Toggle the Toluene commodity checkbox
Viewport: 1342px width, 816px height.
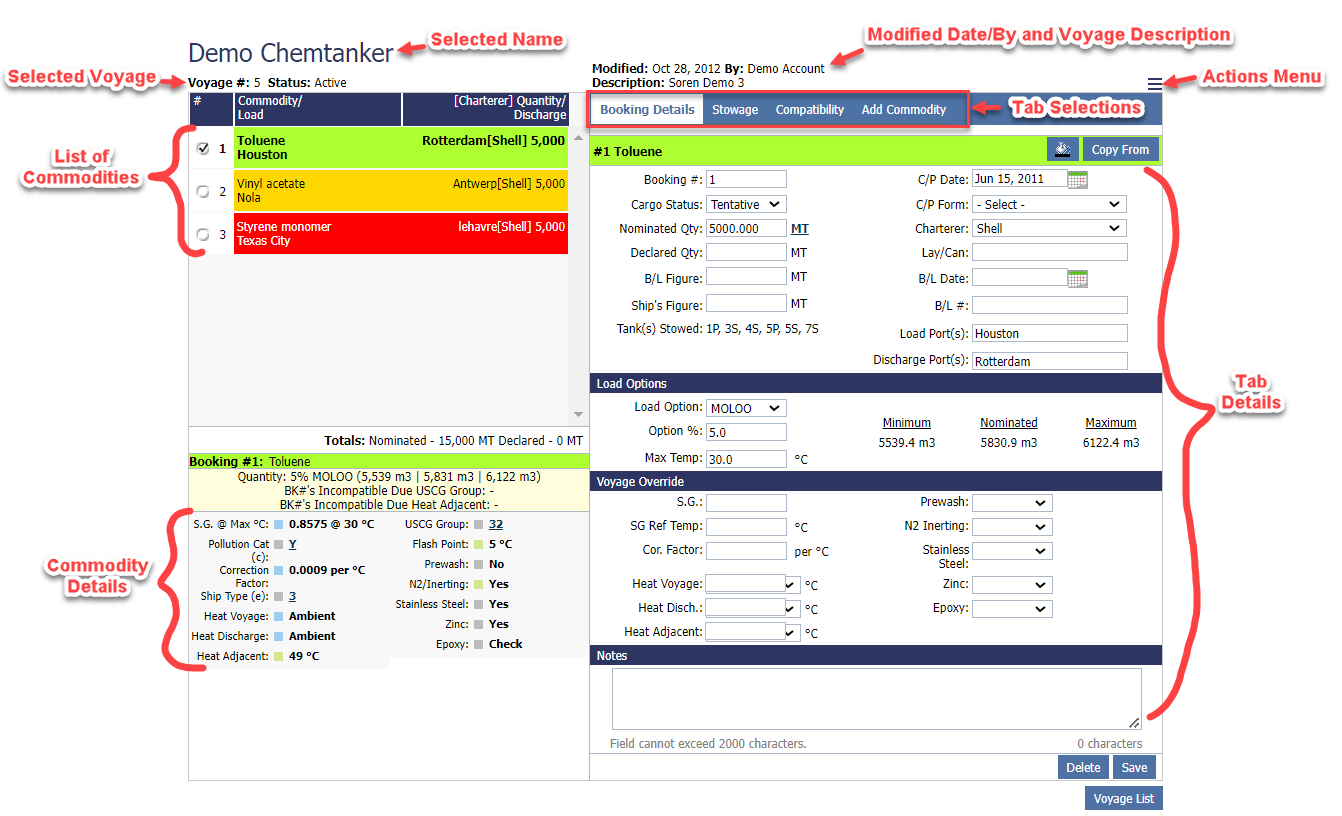(x=203, y=148)
